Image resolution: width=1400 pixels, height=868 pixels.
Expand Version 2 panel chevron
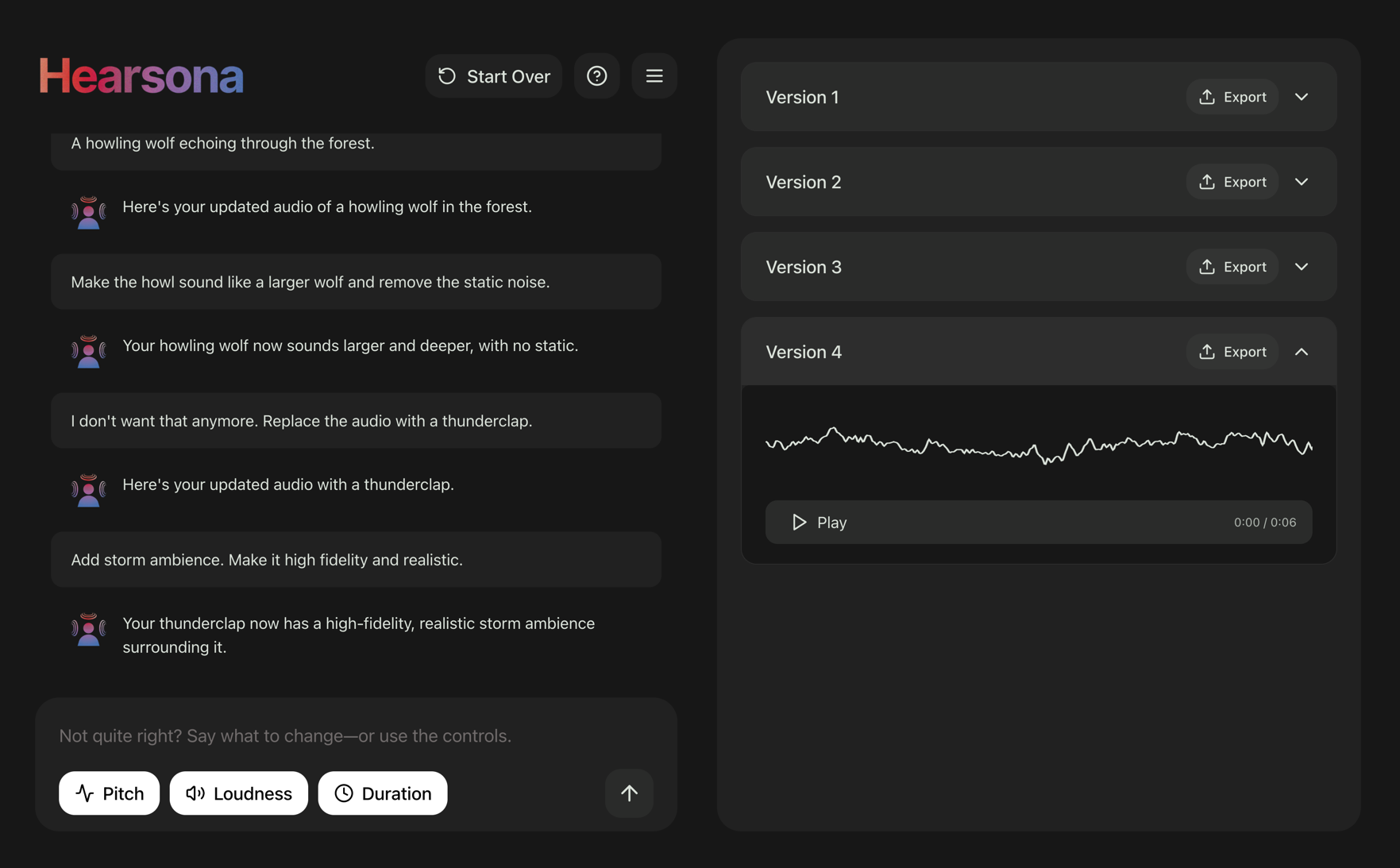point(1301,182)
